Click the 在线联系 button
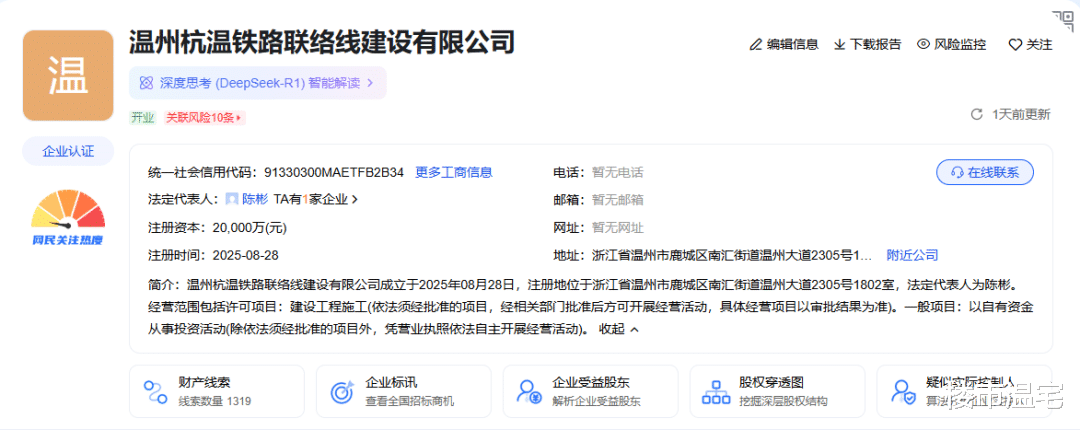Image resolution: width=1080 pixels, height=430 pixels. pos(985,172)
